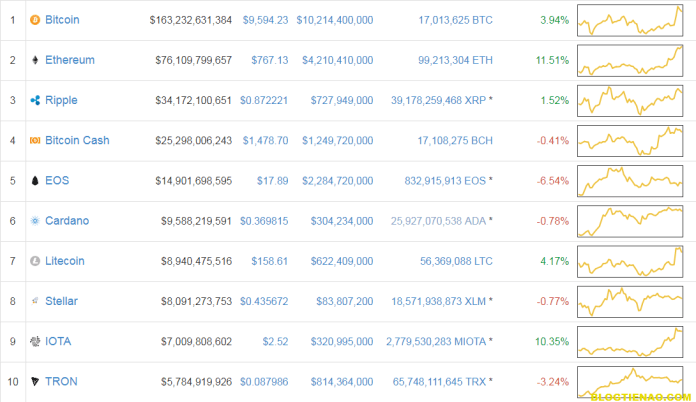
Task: Click the Stellar rocket logo icon
Action: pos(35,301)
